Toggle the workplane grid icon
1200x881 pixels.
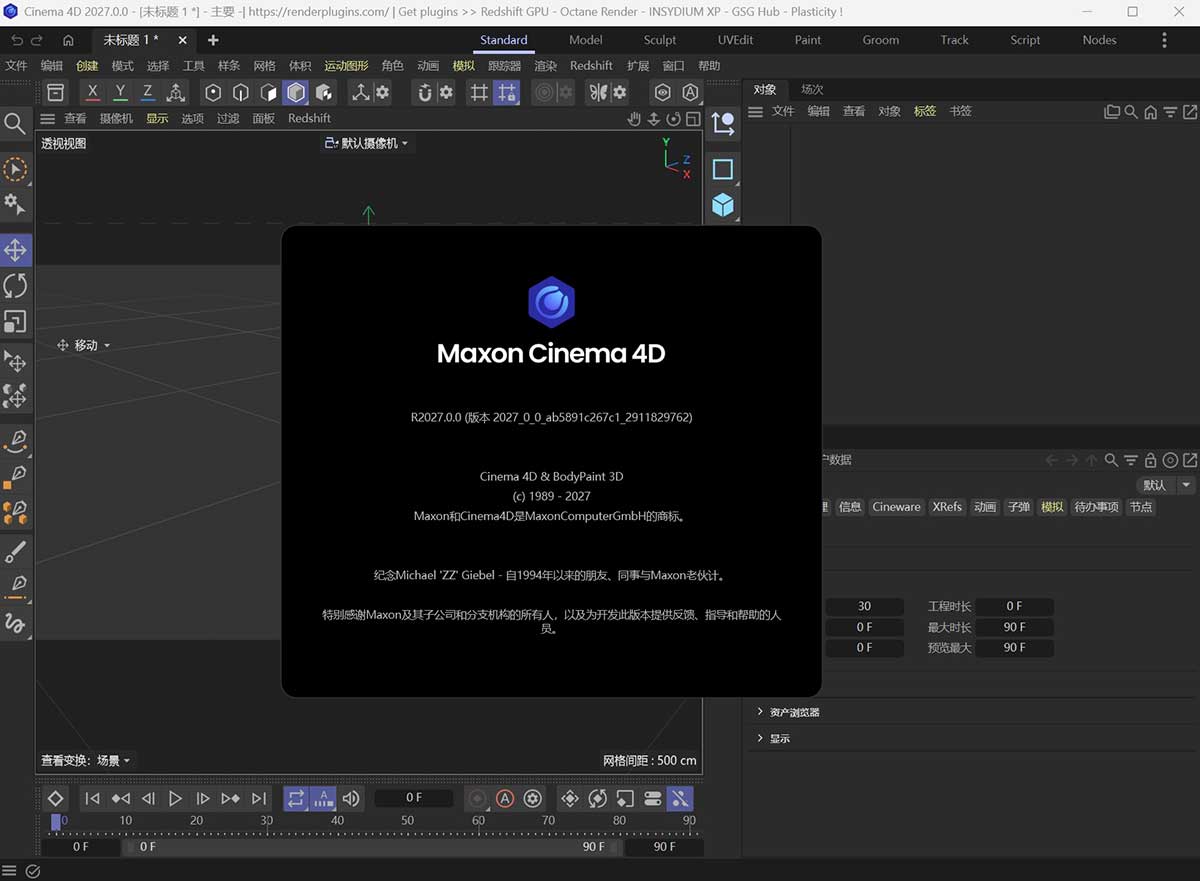(479, 92)
